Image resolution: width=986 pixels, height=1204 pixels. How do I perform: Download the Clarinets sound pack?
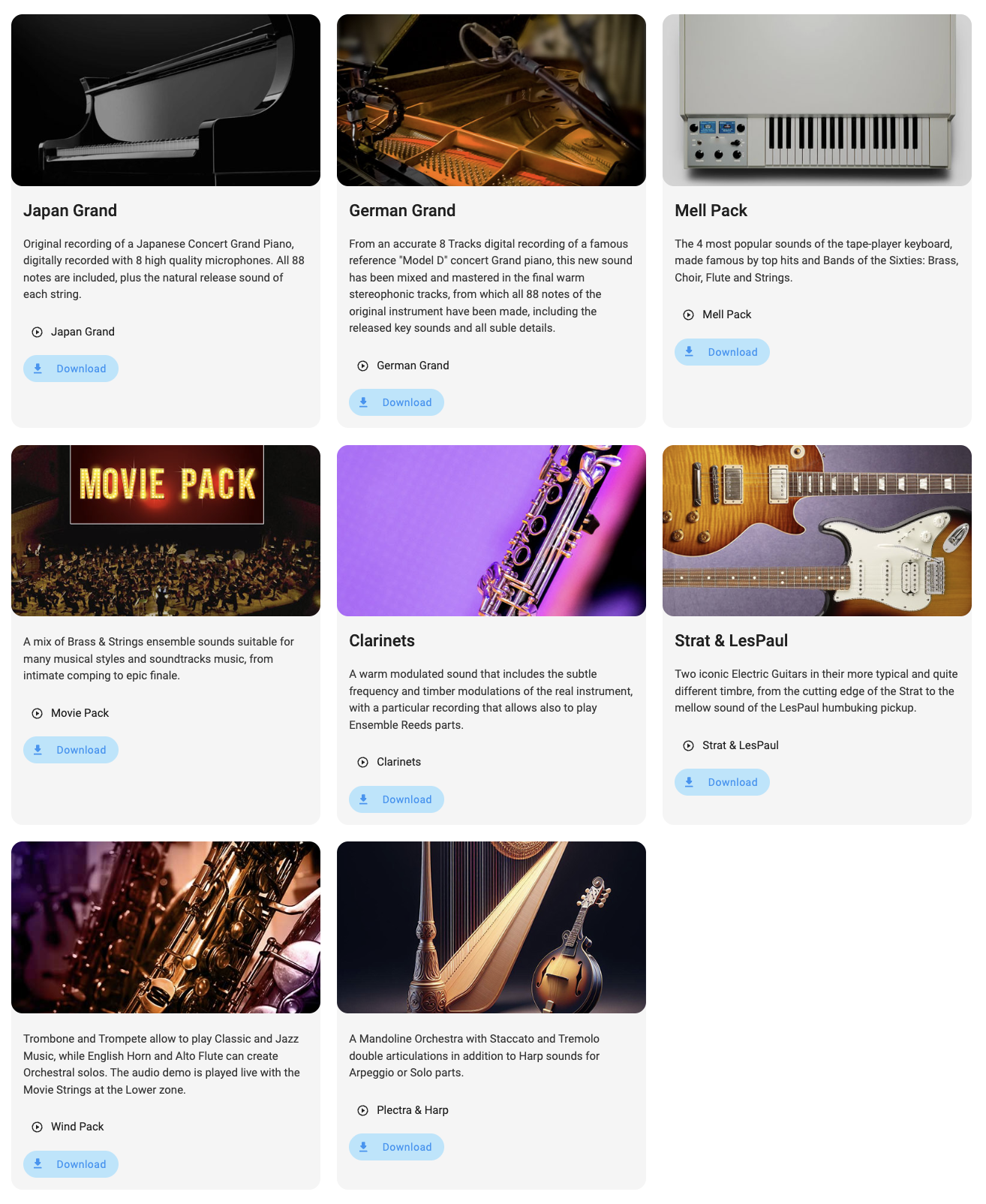click(x=396, y=799)
